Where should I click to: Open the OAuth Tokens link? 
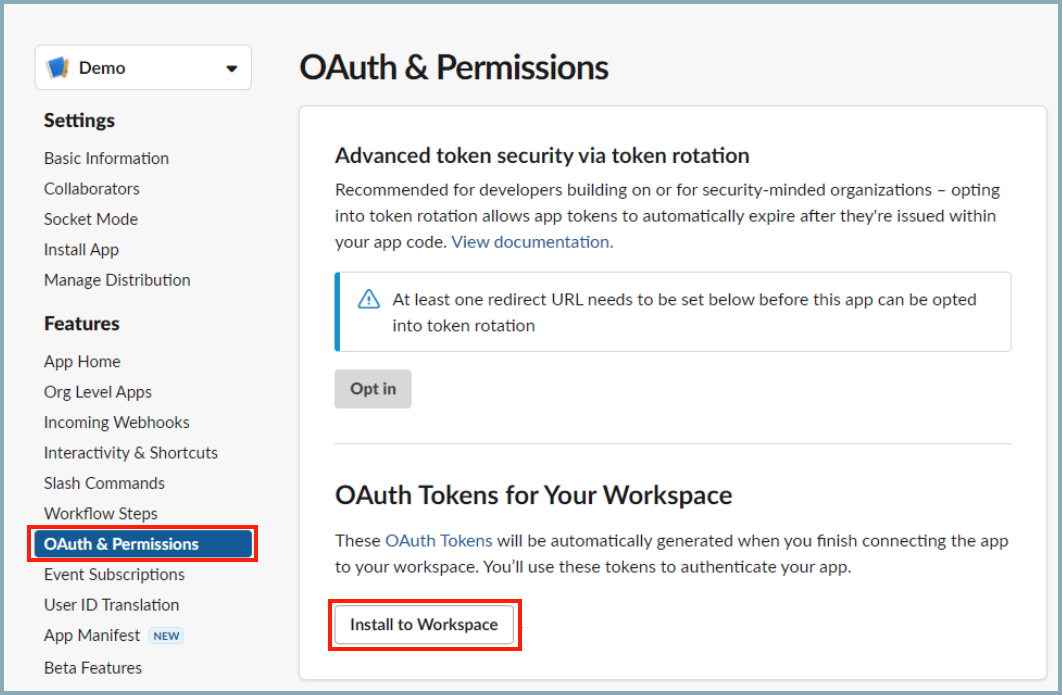coord(438,541)
